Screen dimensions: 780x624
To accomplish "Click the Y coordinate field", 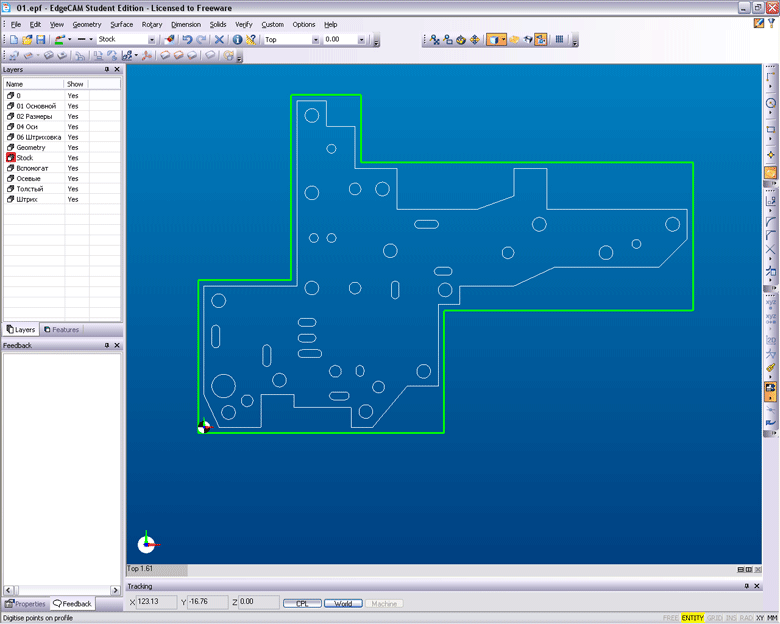I will pyautogui.click(x=208, y=602).
